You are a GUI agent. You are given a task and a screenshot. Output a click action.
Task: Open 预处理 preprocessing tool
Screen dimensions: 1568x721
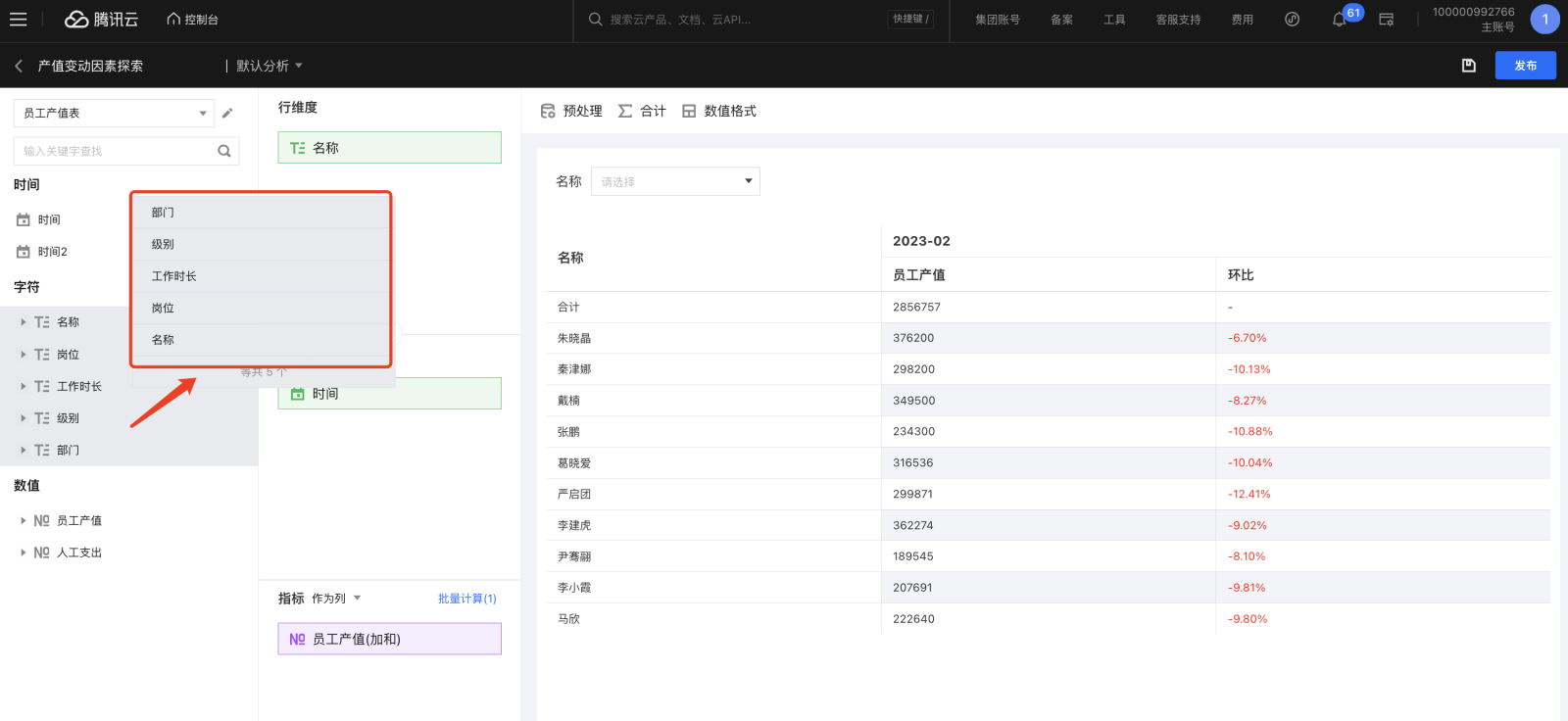pos(571,111)
